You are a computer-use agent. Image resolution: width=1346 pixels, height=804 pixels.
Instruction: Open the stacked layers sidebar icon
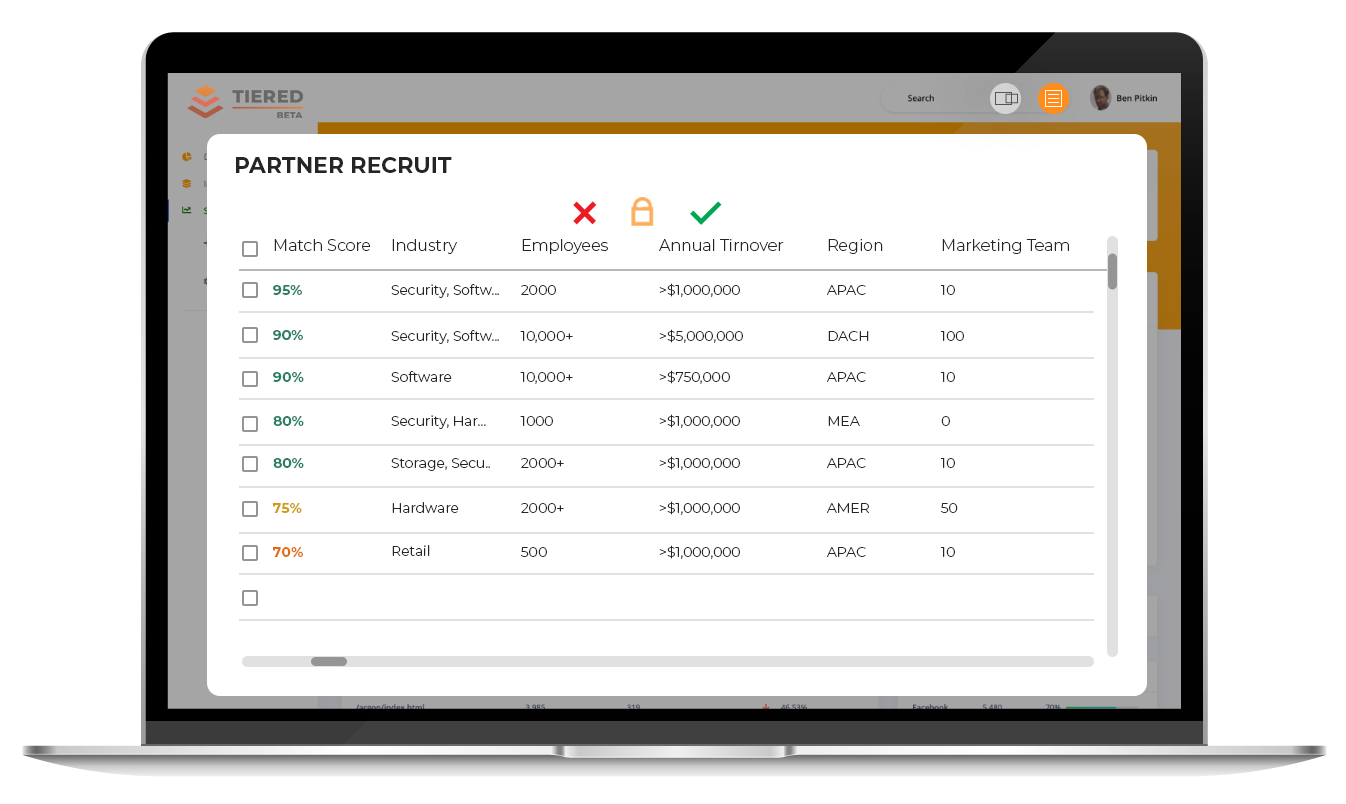[x=187, y=184]
